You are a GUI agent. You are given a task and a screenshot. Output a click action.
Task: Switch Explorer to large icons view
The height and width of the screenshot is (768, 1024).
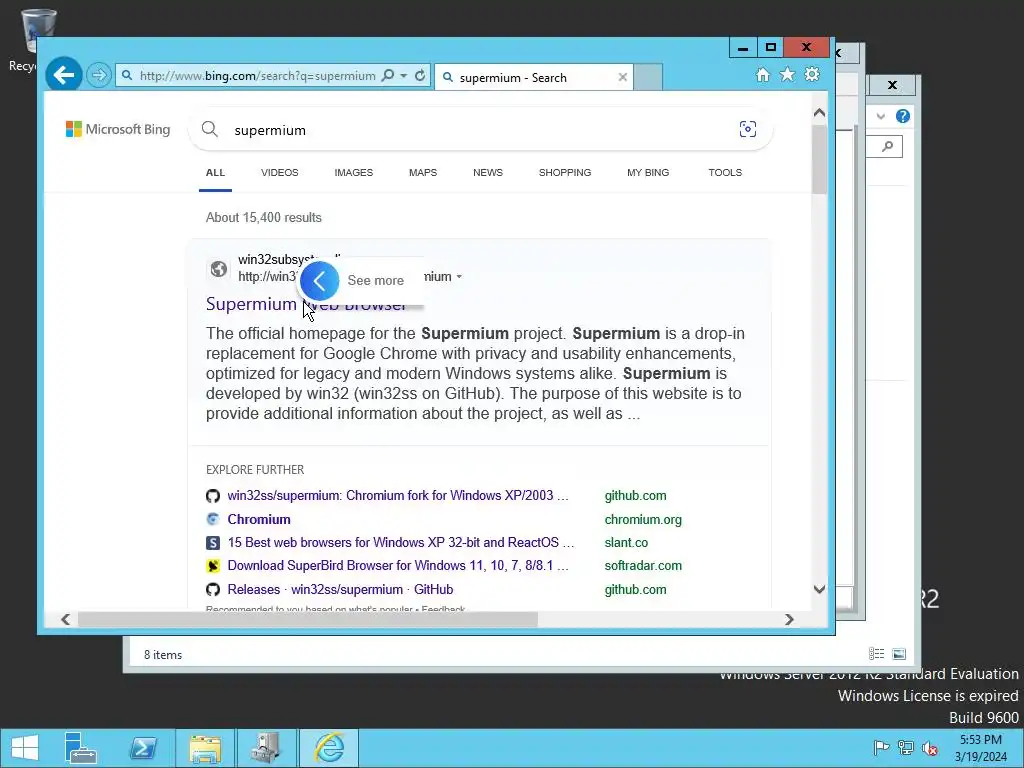(x=899, y=654)
